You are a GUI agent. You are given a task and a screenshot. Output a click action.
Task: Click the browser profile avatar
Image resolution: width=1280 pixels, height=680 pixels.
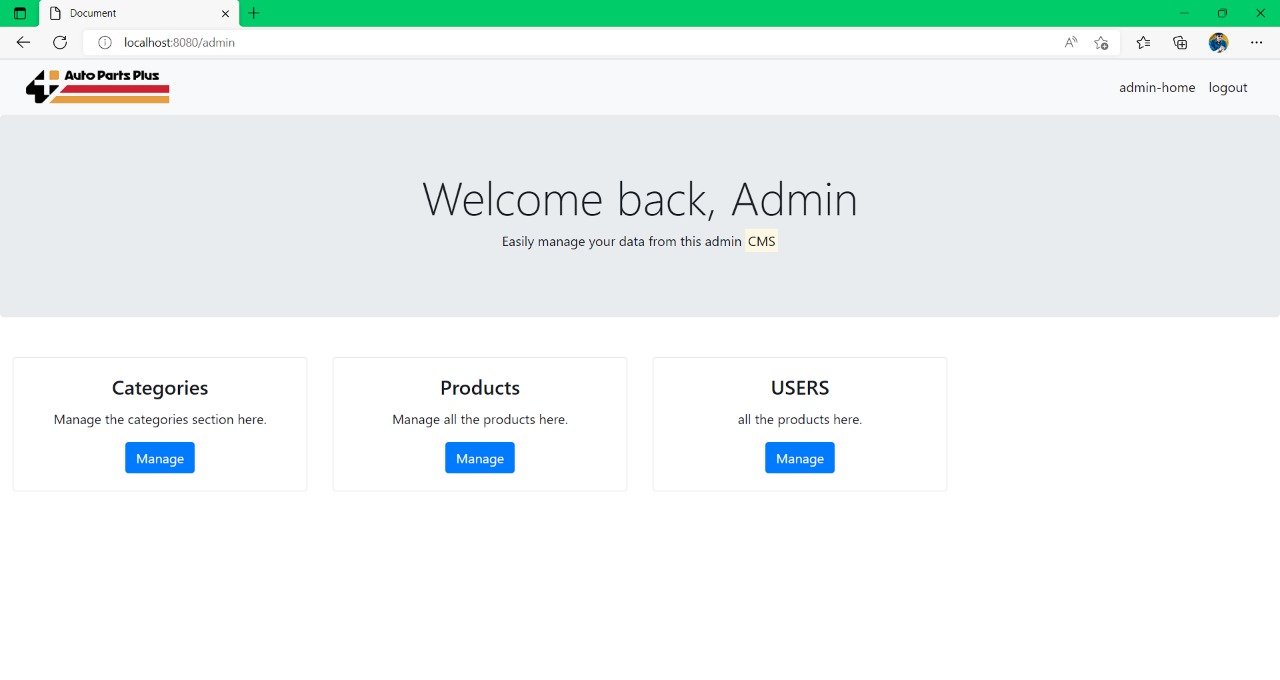(1218, 43)
